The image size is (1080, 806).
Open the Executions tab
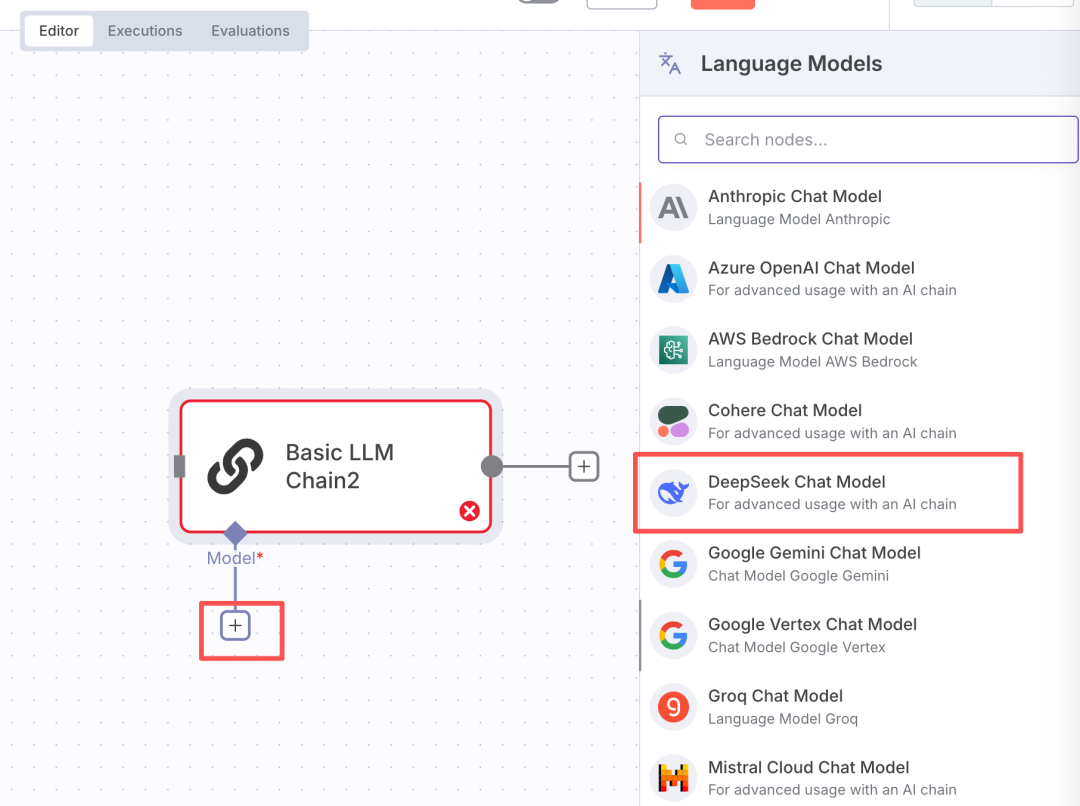pyautogui.click(x=145, y=31)
